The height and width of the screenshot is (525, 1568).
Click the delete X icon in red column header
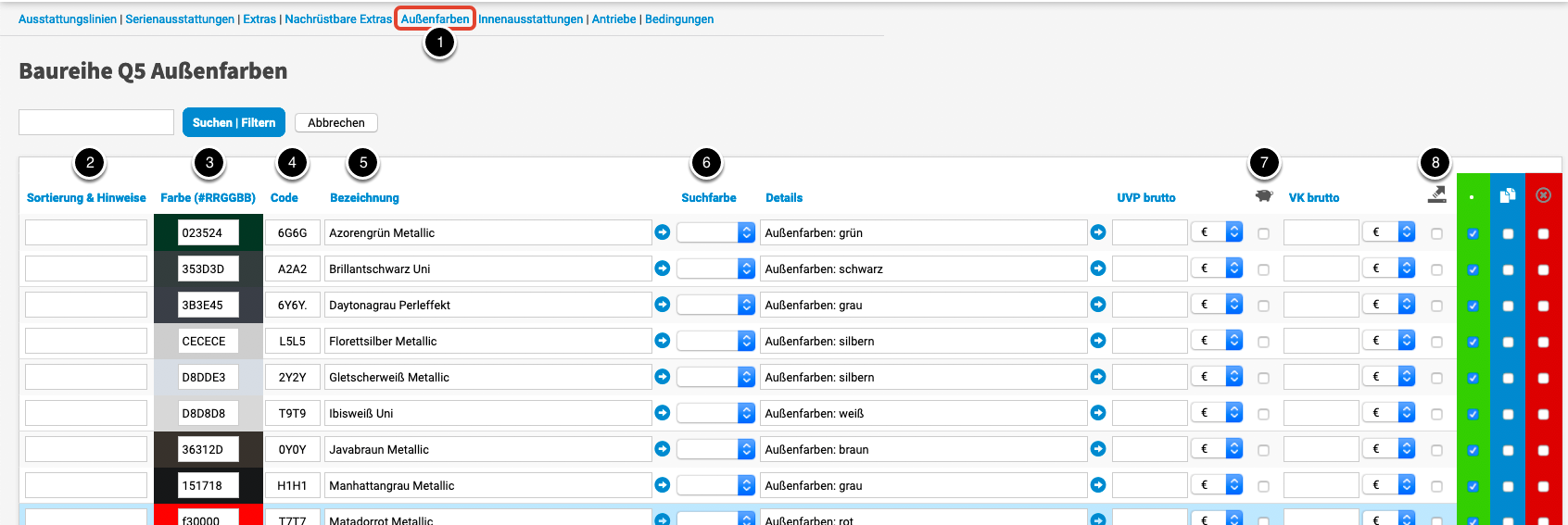pyautogui.click(x=1543, y=195)
